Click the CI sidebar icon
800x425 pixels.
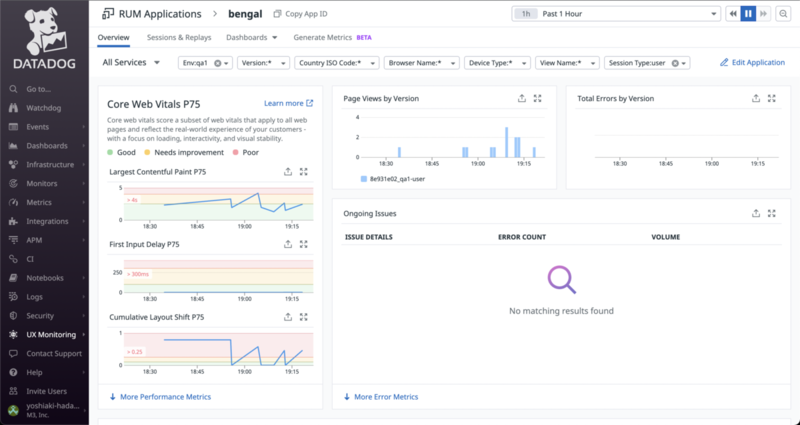coord(13,259)
